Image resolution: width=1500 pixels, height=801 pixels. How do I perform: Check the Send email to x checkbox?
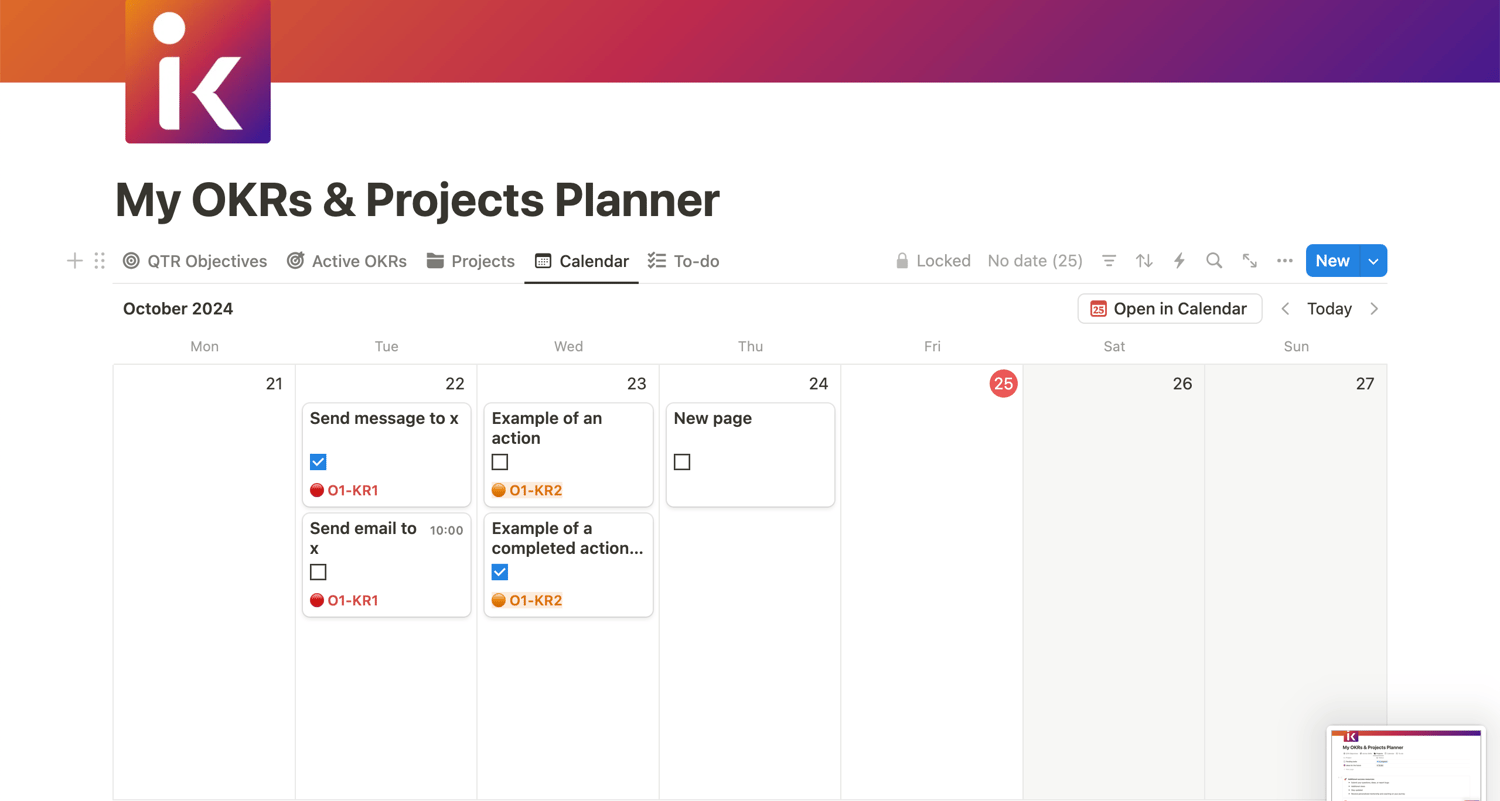[318, 572]
